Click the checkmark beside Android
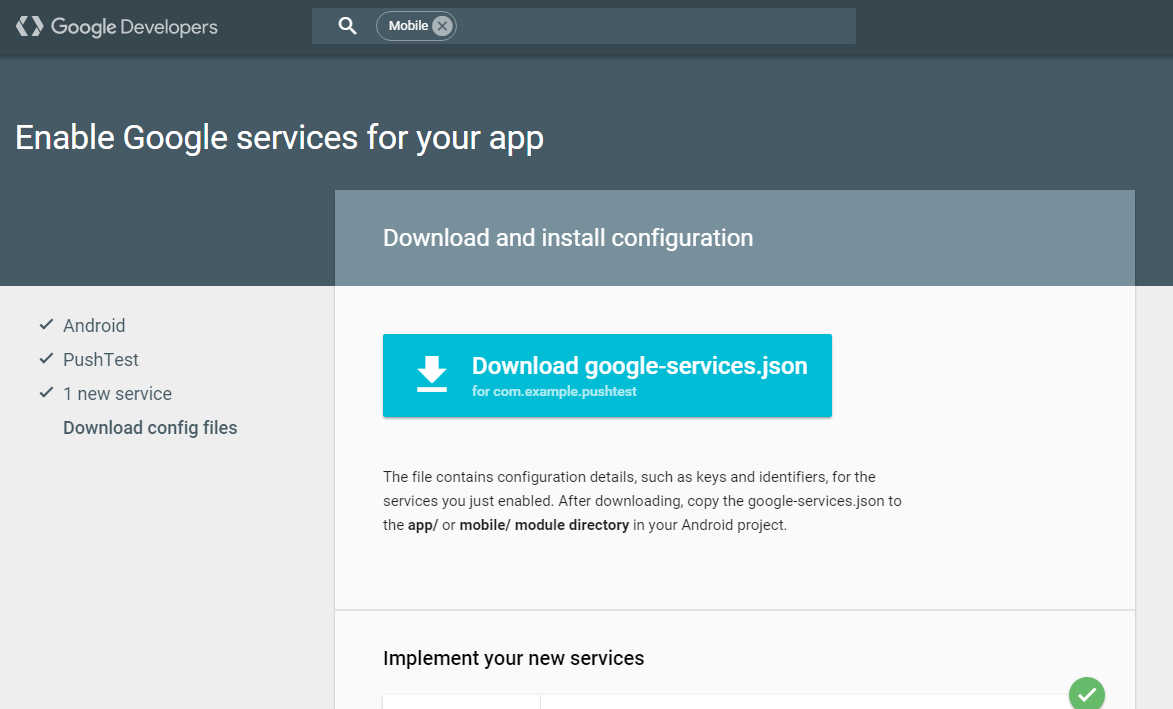The image size is (1173, 709). pyautogui.click(x=46, y=325)
